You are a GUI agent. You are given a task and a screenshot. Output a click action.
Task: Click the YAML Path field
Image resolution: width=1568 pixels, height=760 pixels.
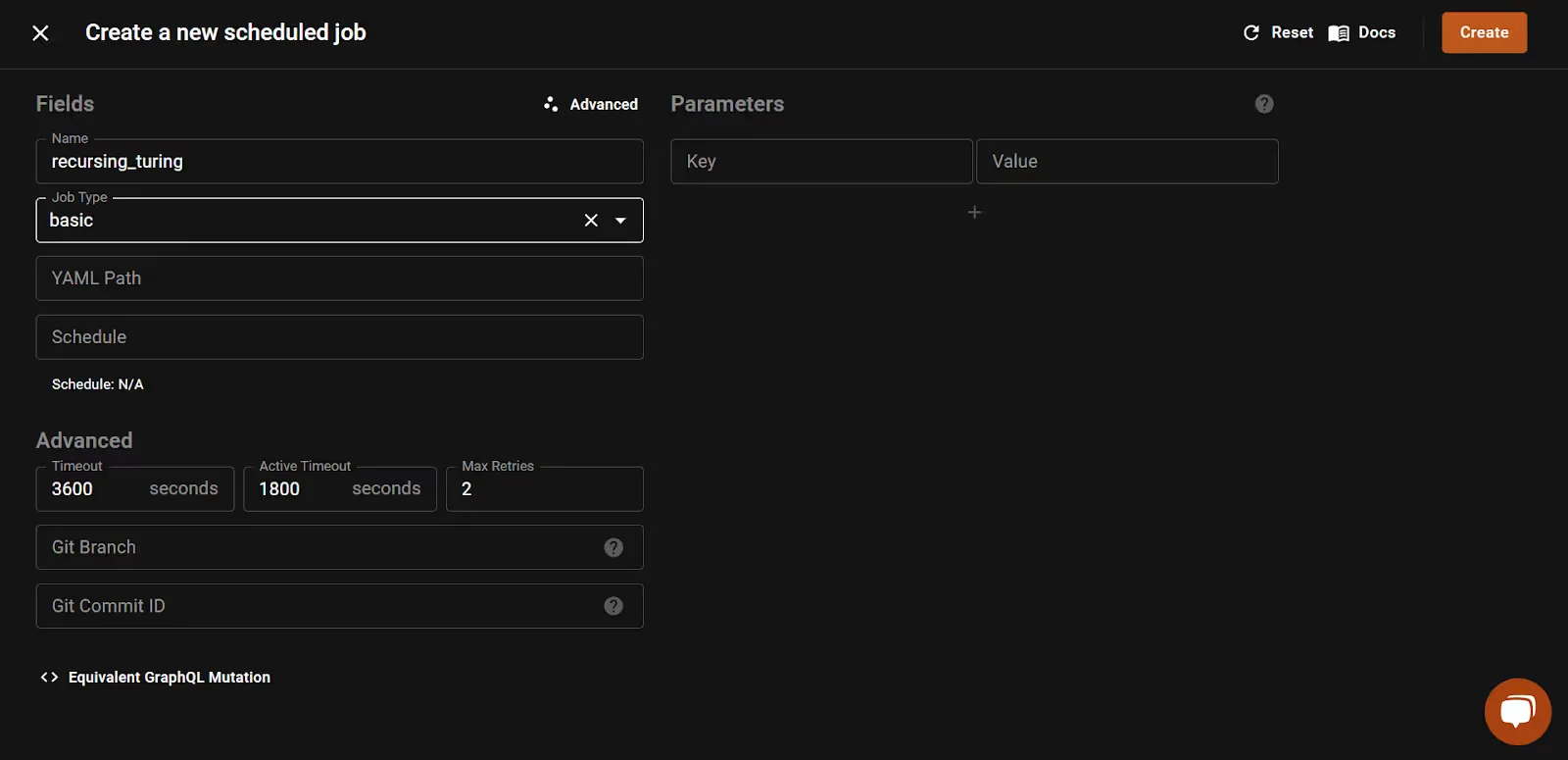tap(339, 279)
